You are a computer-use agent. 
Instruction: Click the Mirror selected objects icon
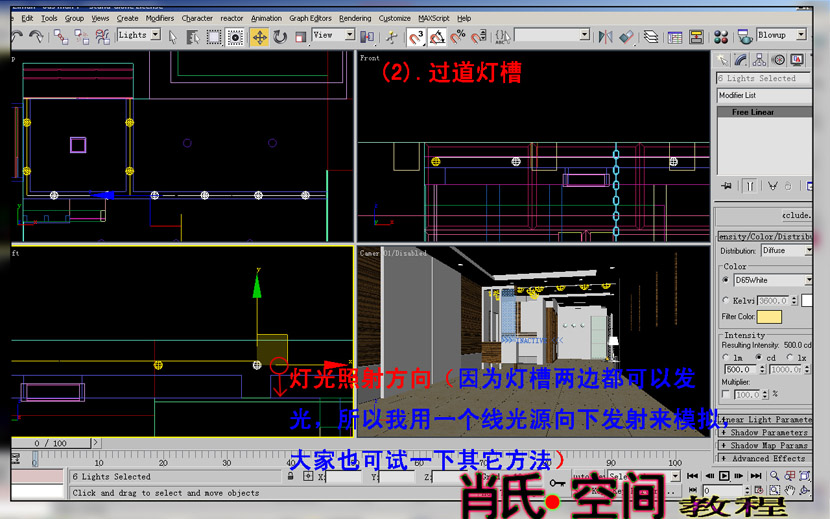tap(605, 36)
